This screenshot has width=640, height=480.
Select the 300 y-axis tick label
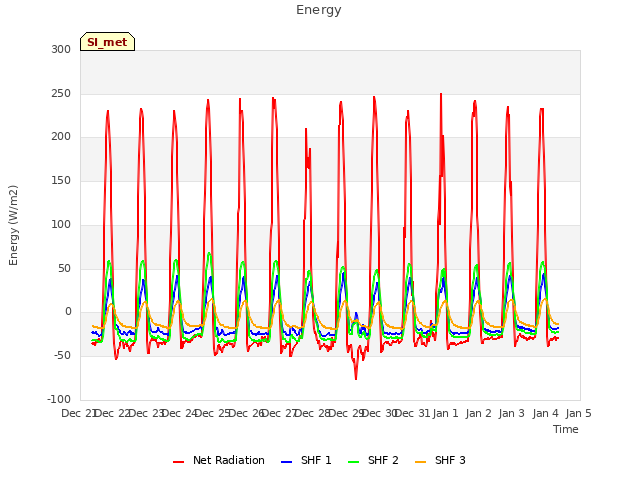click(x=61, y=49)
